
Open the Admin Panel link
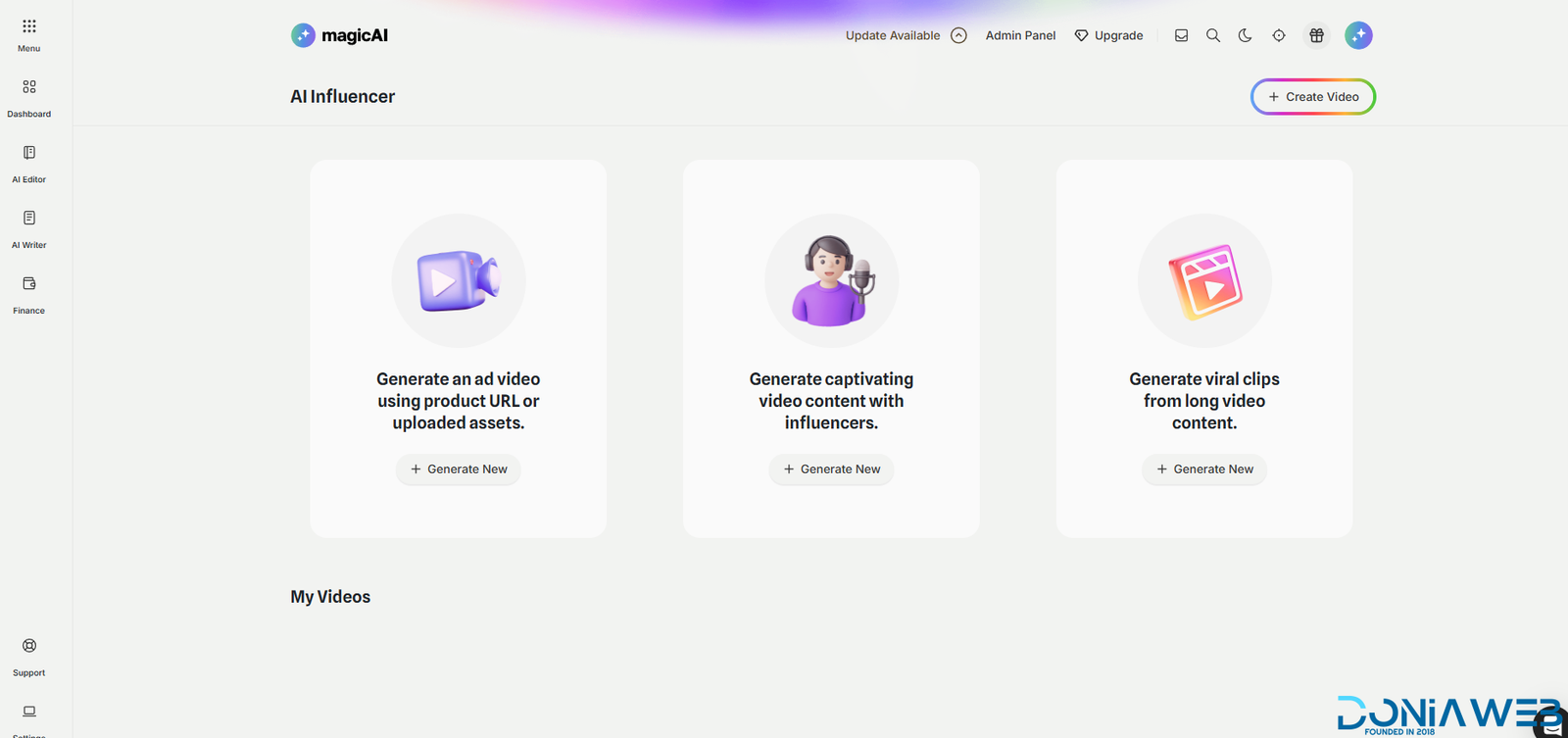1020,35
